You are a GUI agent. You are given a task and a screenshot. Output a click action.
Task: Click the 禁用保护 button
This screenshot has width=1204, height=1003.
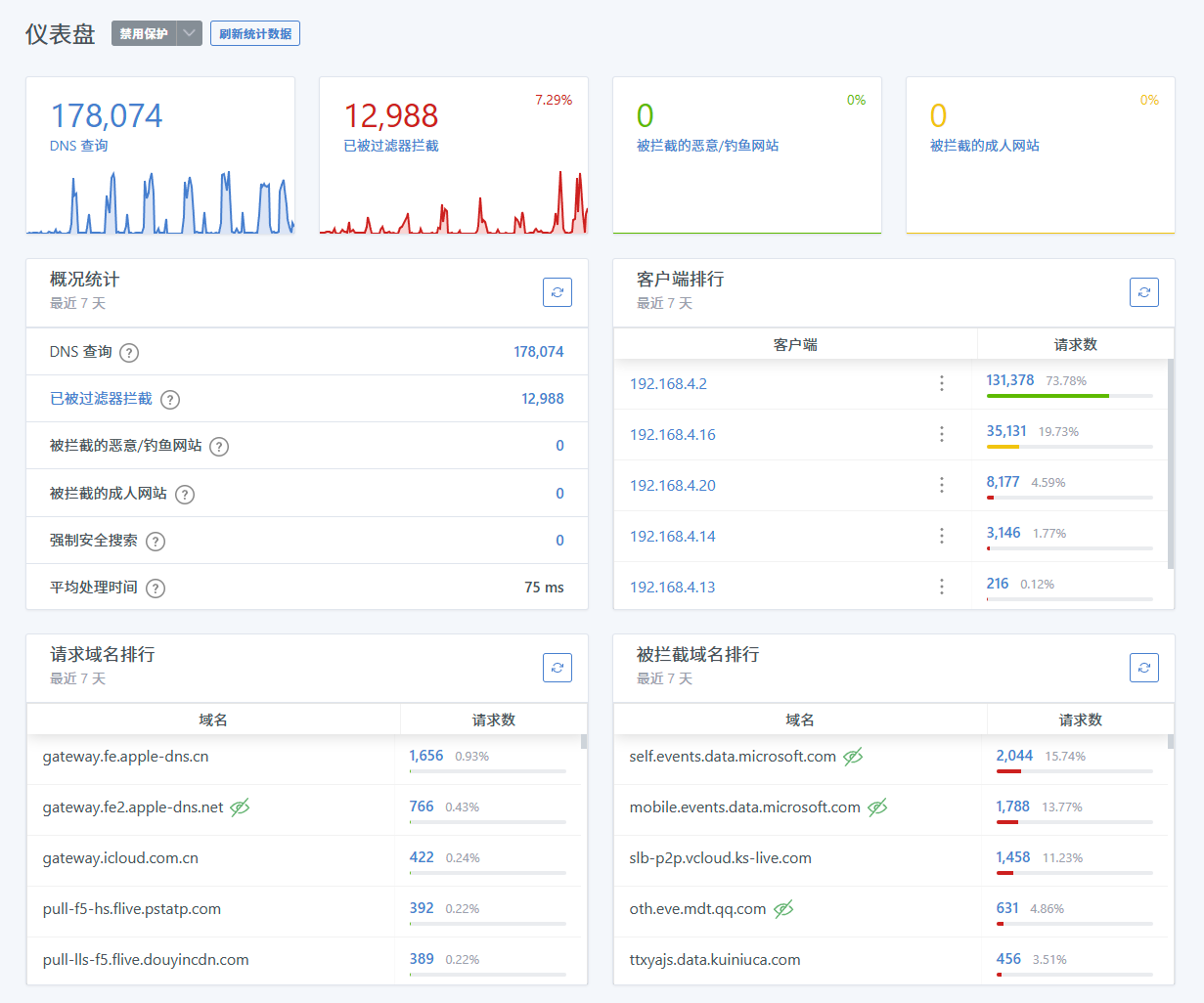click(144, 33)
